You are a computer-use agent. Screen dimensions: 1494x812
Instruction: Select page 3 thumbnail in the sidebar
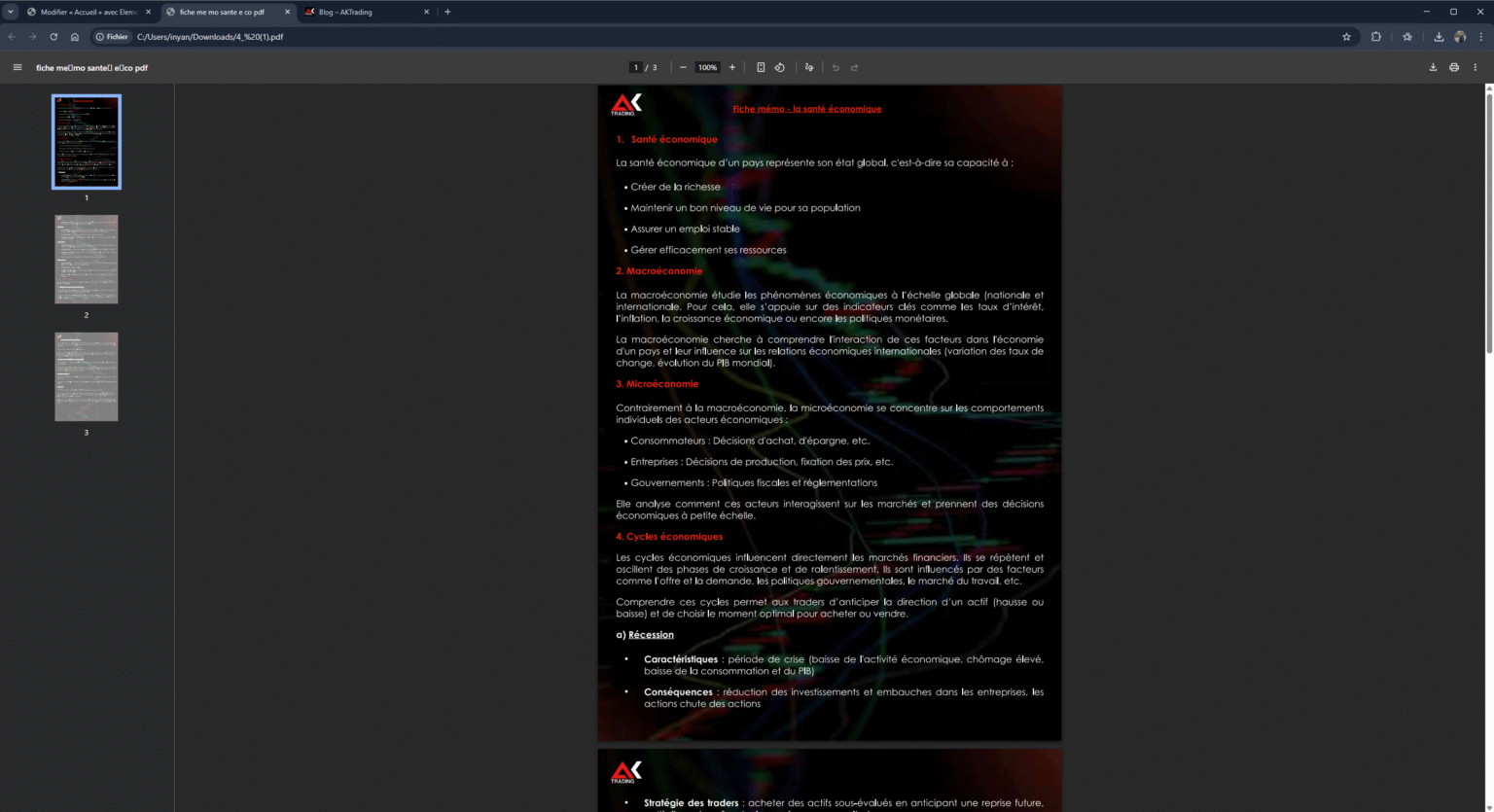[x=86, y=376]
